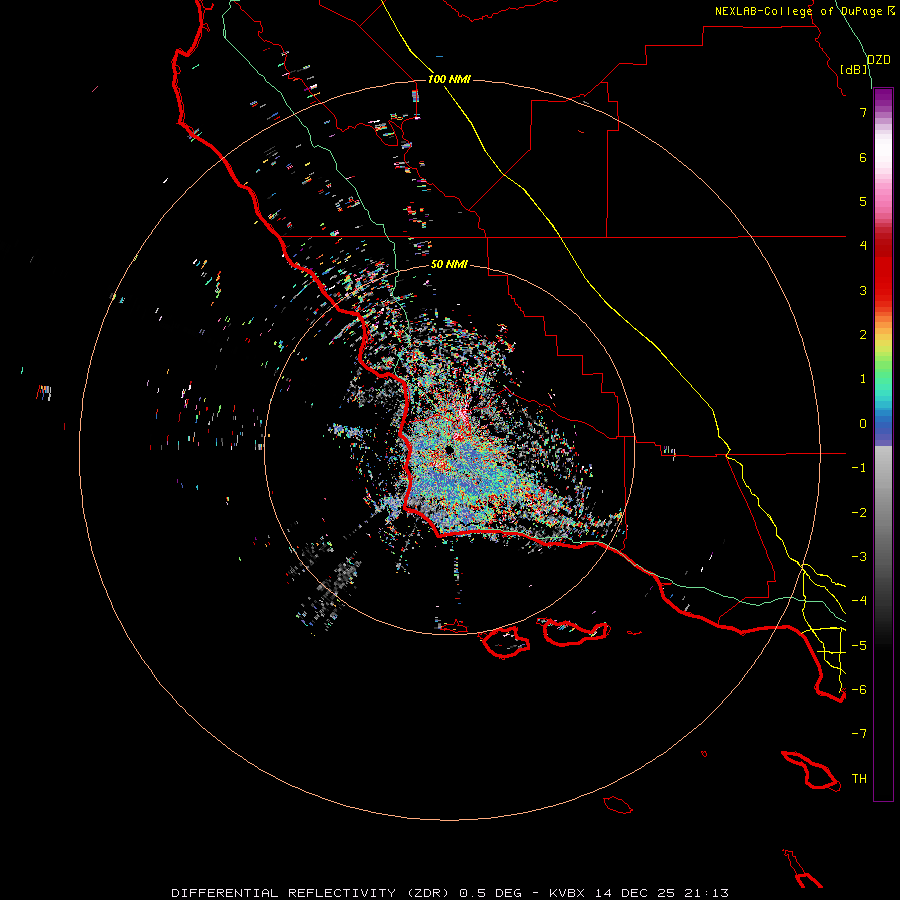Click the ZDR color scale bar
The height and width of the screenshot is (900, 900).
883,445
